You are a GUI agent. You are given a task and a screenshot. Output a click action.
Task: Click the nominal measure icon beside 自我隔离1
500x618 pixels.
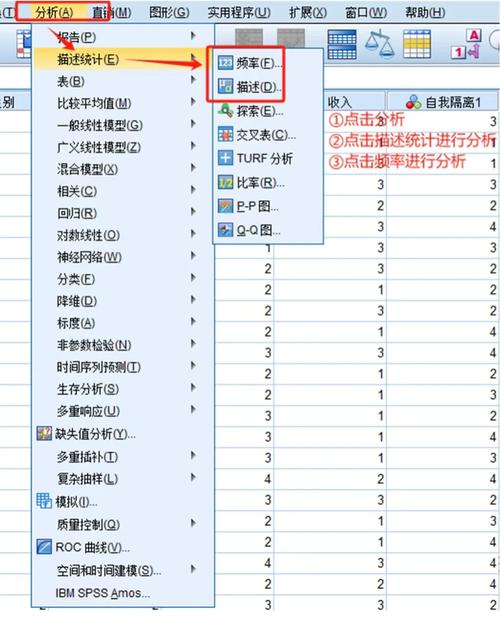pyautogui.click(x=413, y=102)
